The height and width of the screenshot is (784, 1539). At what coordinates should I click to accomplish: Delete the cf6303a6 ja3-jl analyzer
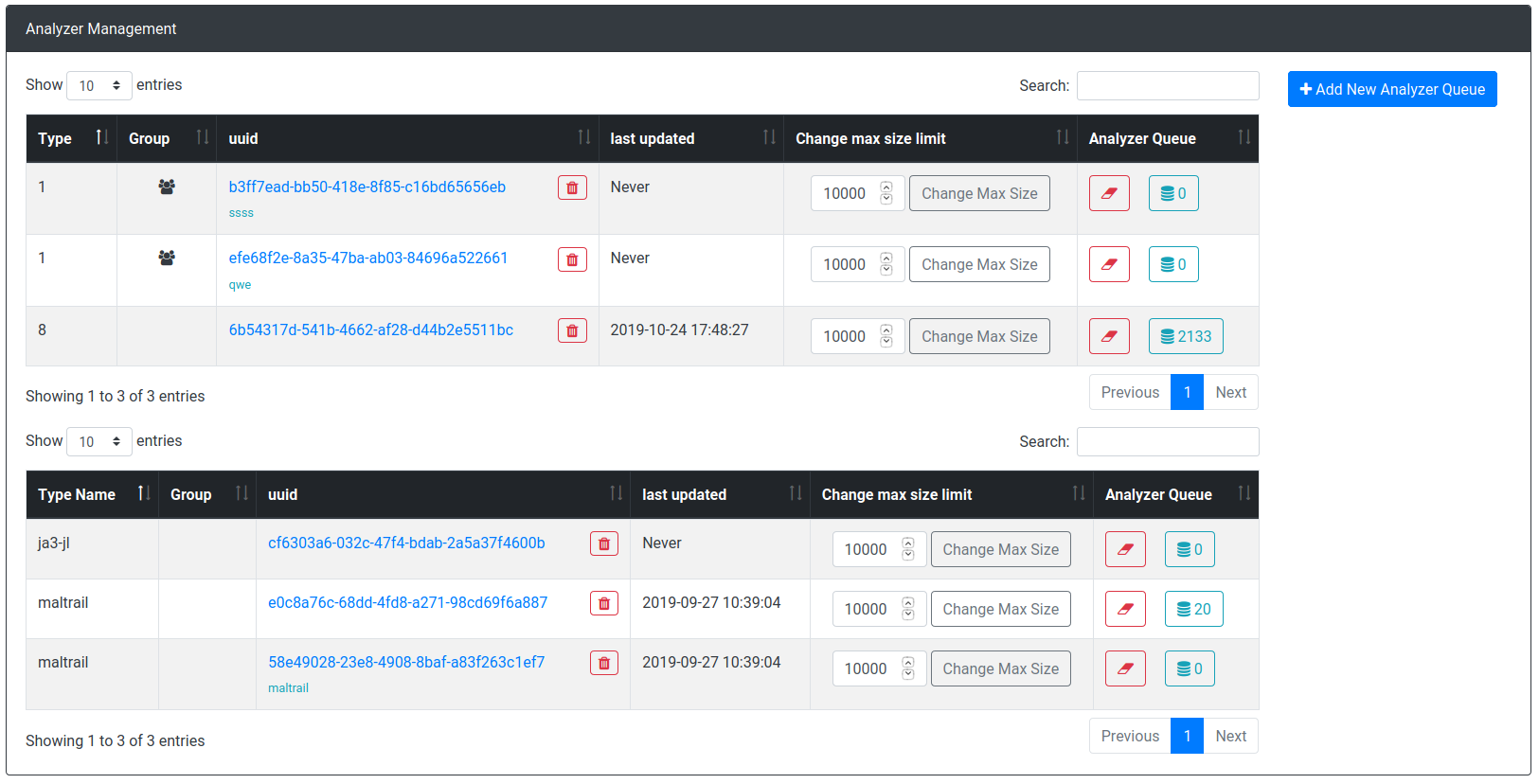[604, 543]
